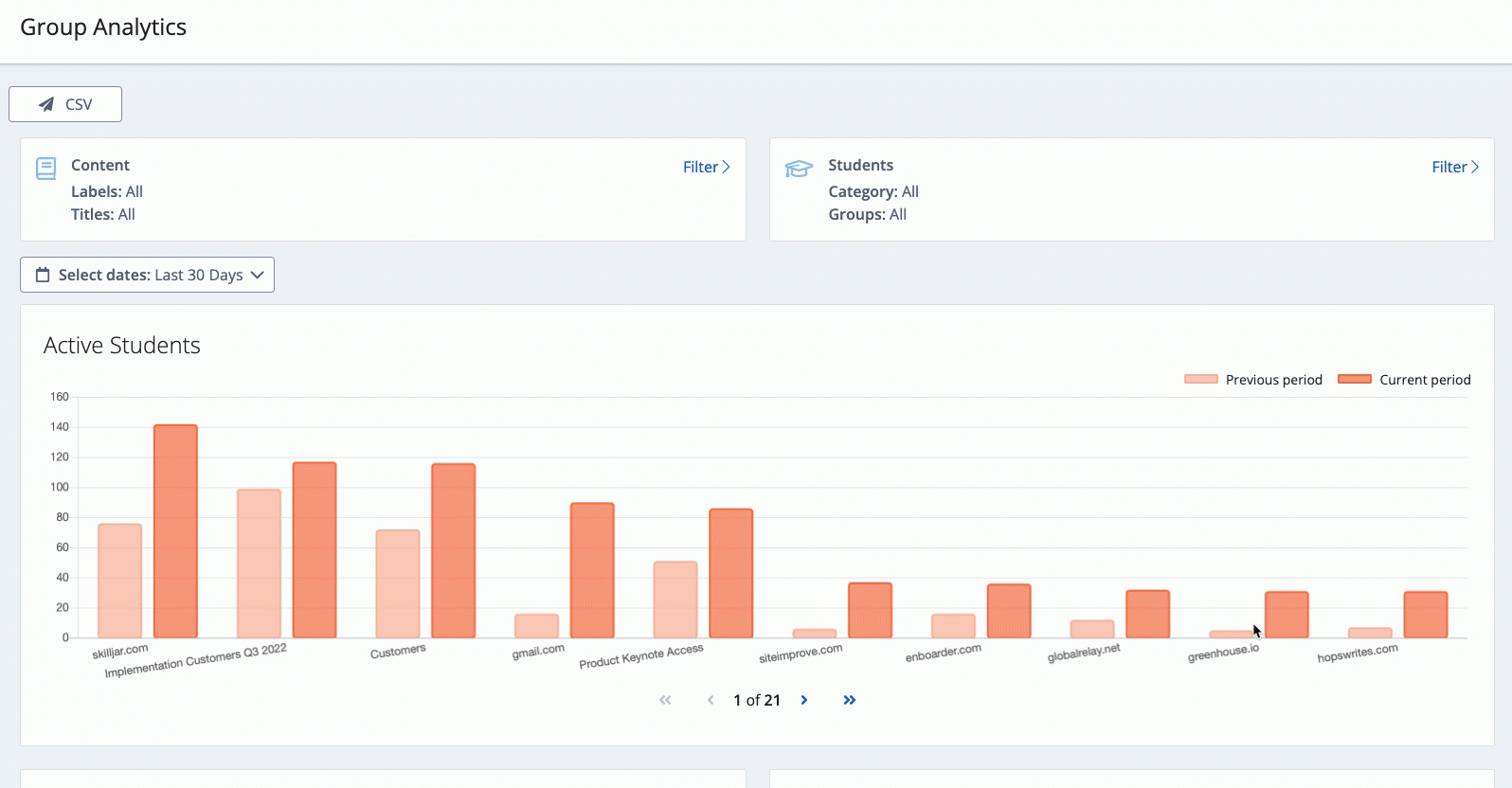
Task: Click the Customers previous period bar
Action: pyautogui.click(x=398, y=583)
